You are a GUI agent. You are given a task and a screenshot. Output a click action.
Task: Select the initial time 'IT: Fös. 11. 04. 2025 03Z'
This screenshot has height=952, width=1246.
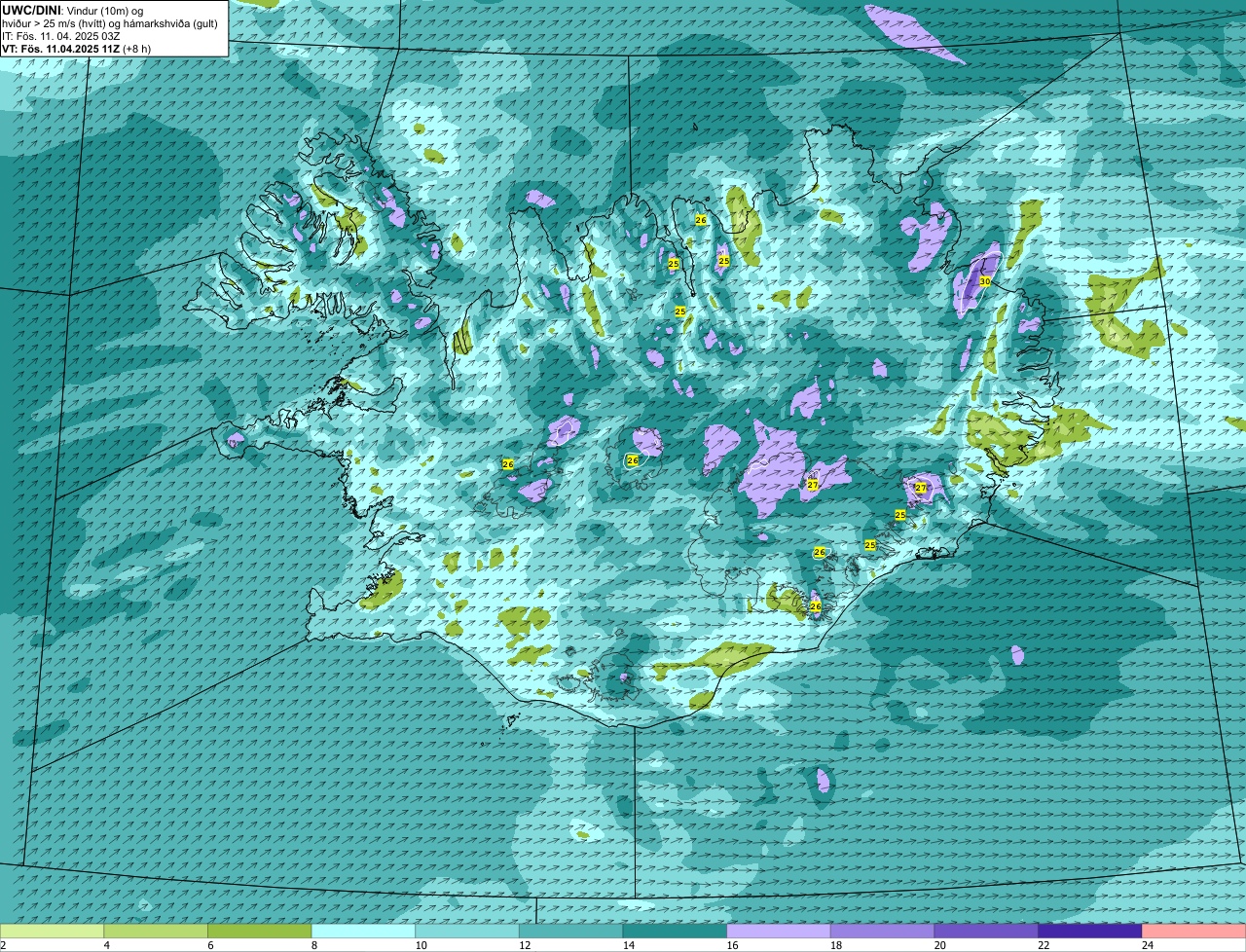click(x=61, y=35)
